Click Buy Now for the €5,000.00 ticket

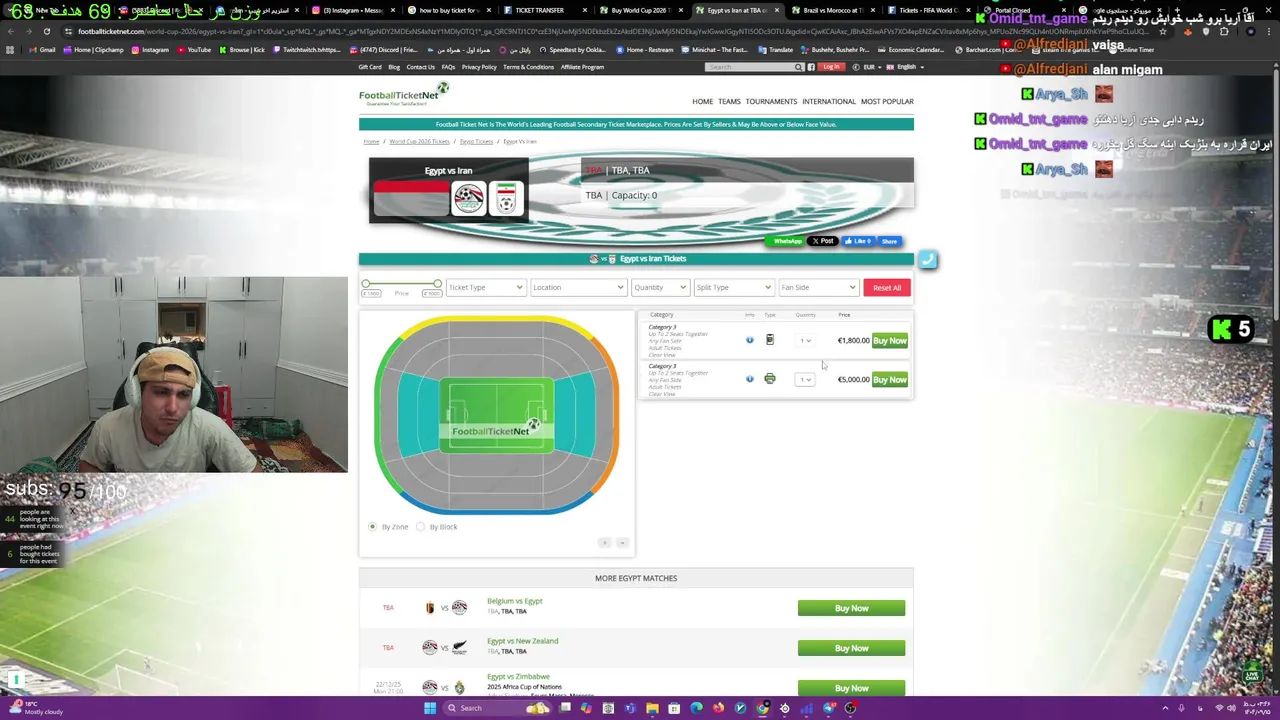click(x=889, y=379)
